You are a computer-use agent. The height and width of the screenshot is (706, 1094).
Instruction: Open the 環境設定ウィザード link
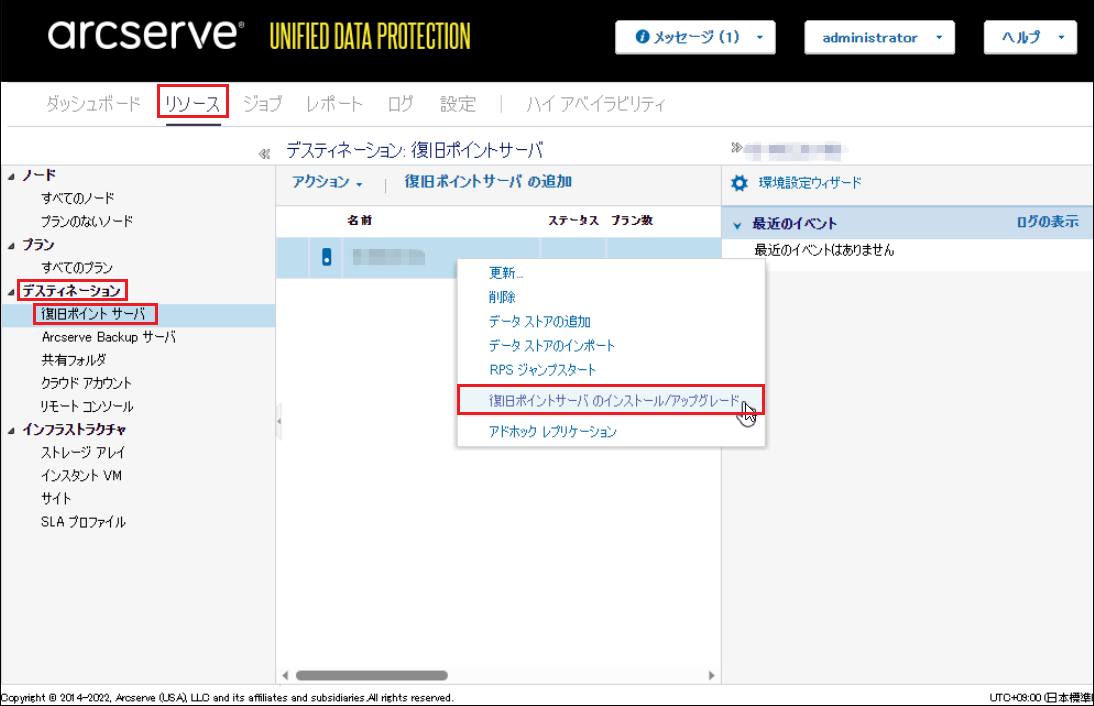click(810, 183)
